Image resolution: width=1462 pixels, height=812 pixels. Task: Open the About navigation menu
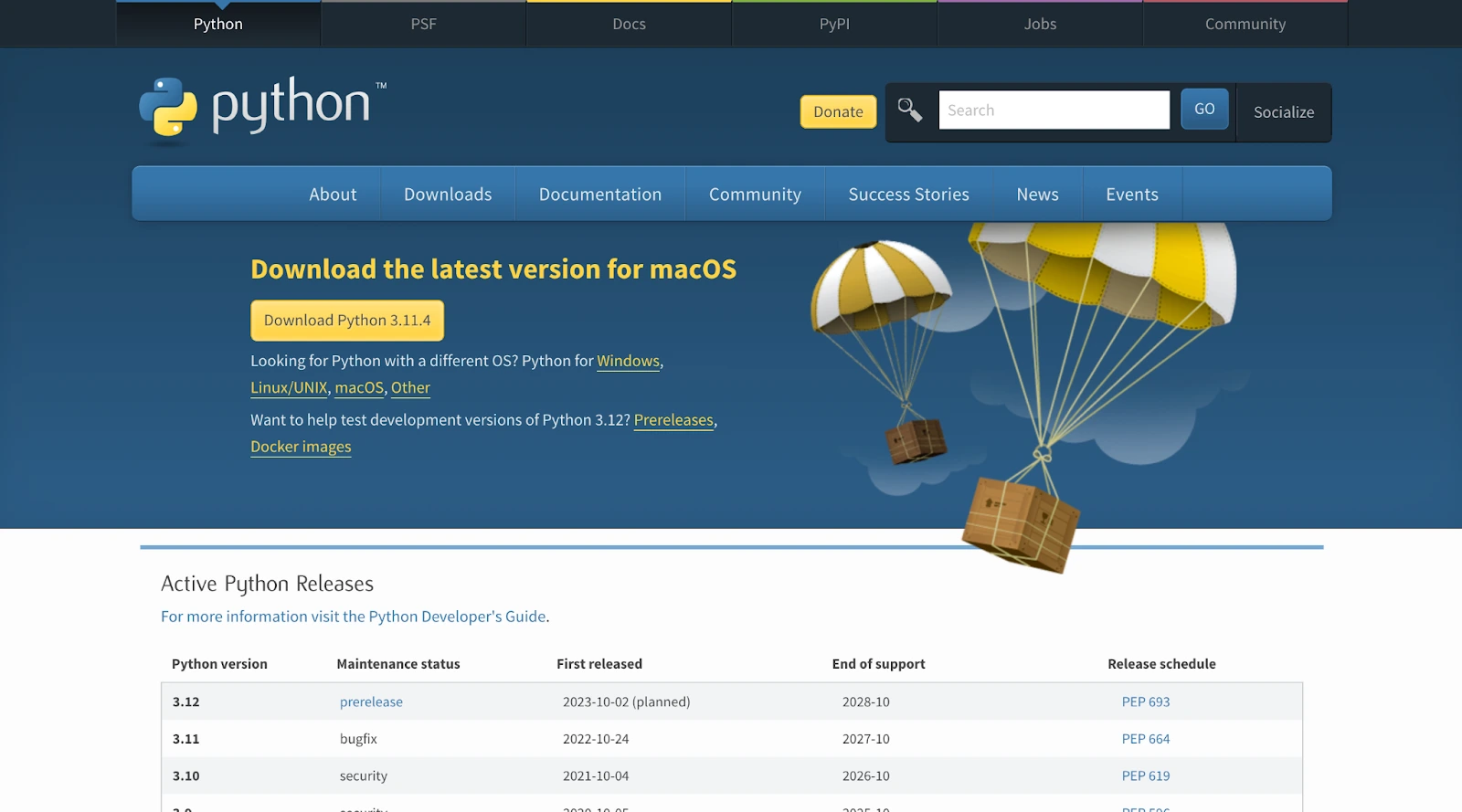pos(333,195)
